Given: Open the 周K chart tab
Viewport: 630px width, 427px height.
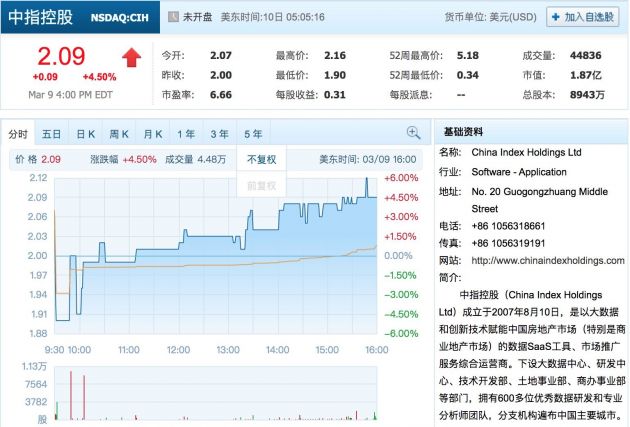Looking at the screenshot, I should tap(119, 134).
